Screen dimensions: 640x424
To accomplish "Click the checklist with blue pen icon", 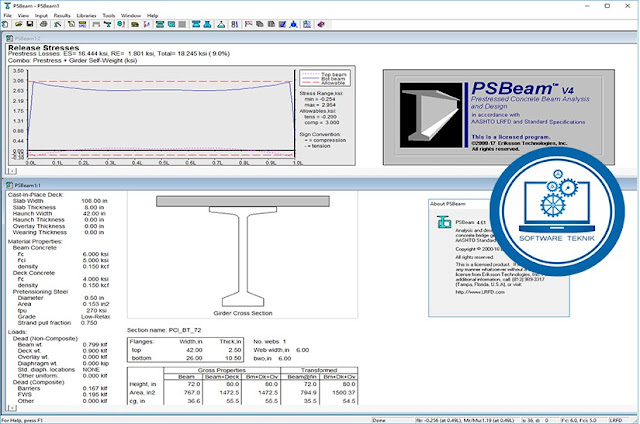I will coord(282,24).
